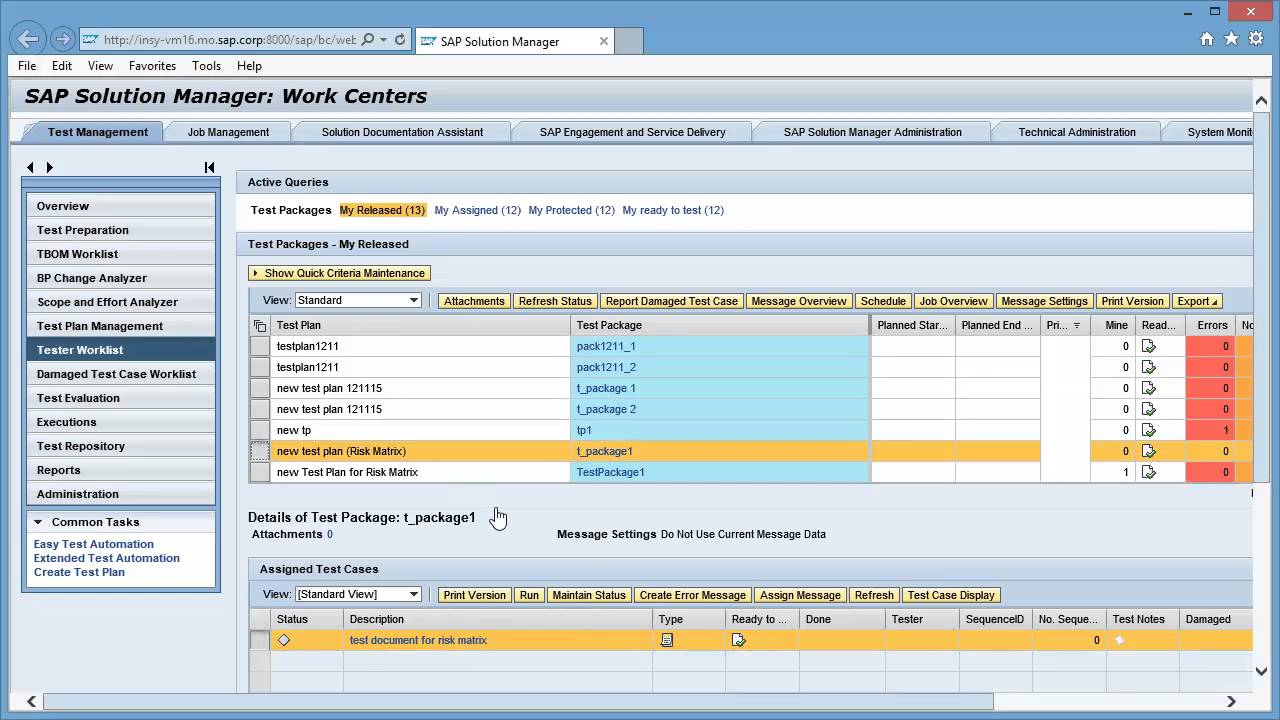This screenshot has width=1280, height=720.
Task: Select row of new test plan (Risk Matrix)
Action: [x=260, y=451]
